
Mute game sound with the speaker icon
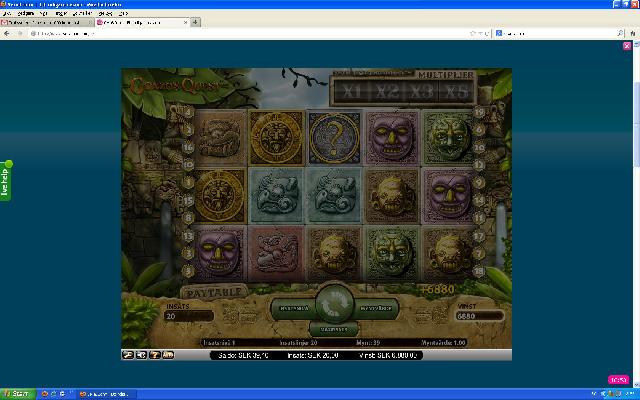(x=141, y=355)
